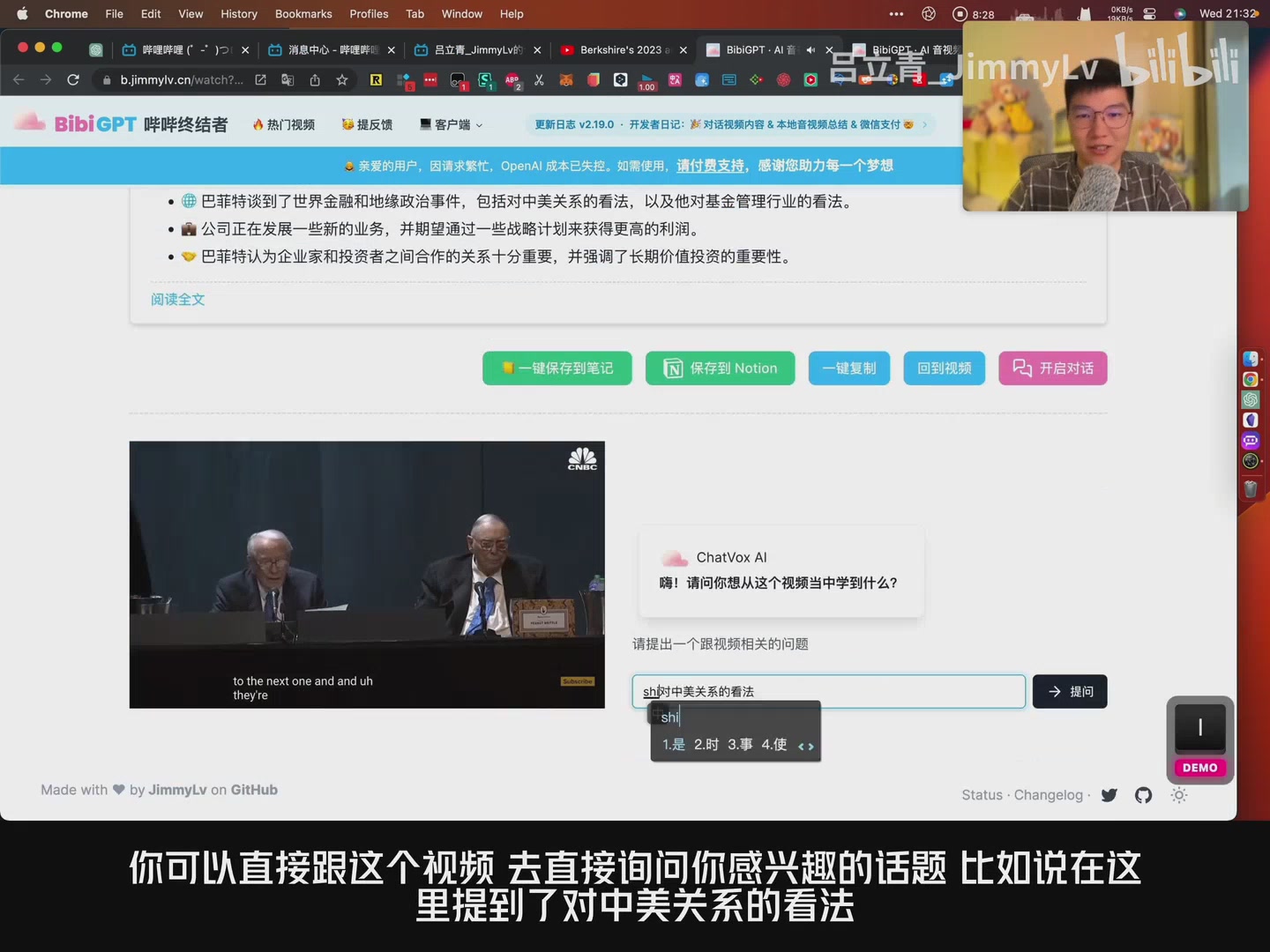Screen dimensions: 1270x952
Task: Open the GitHub icon in footer
Action: click(1144, 795)
